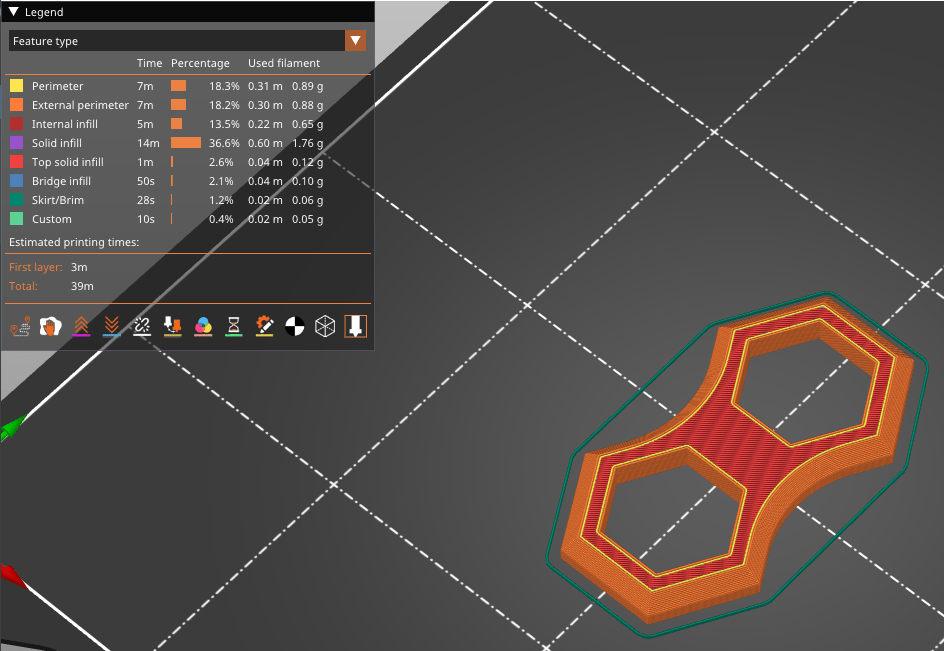The image size is (944, 651).
Task: Disable the Tool marker arrow icon
Action: tap(355, 326)
